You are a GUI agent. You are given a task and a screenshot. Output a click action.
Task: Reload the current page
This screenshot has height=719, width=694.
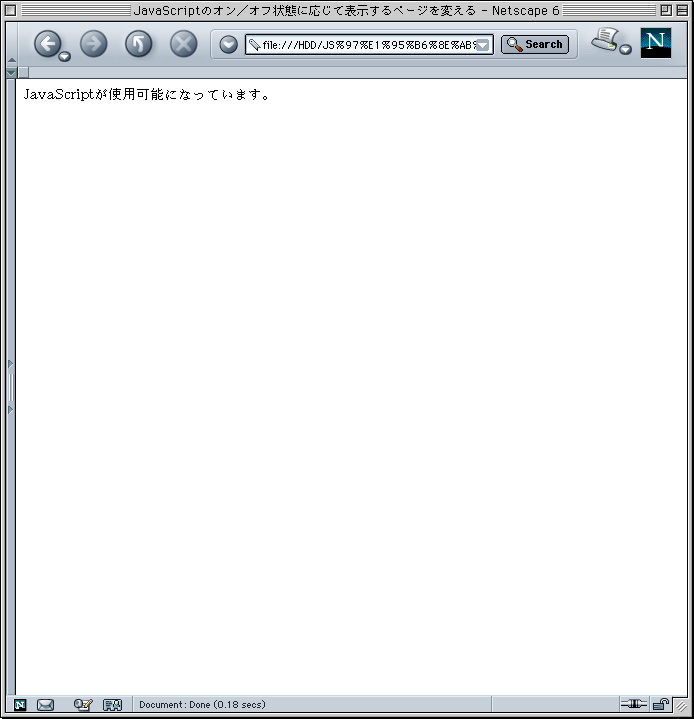click(x=138, y=43)
